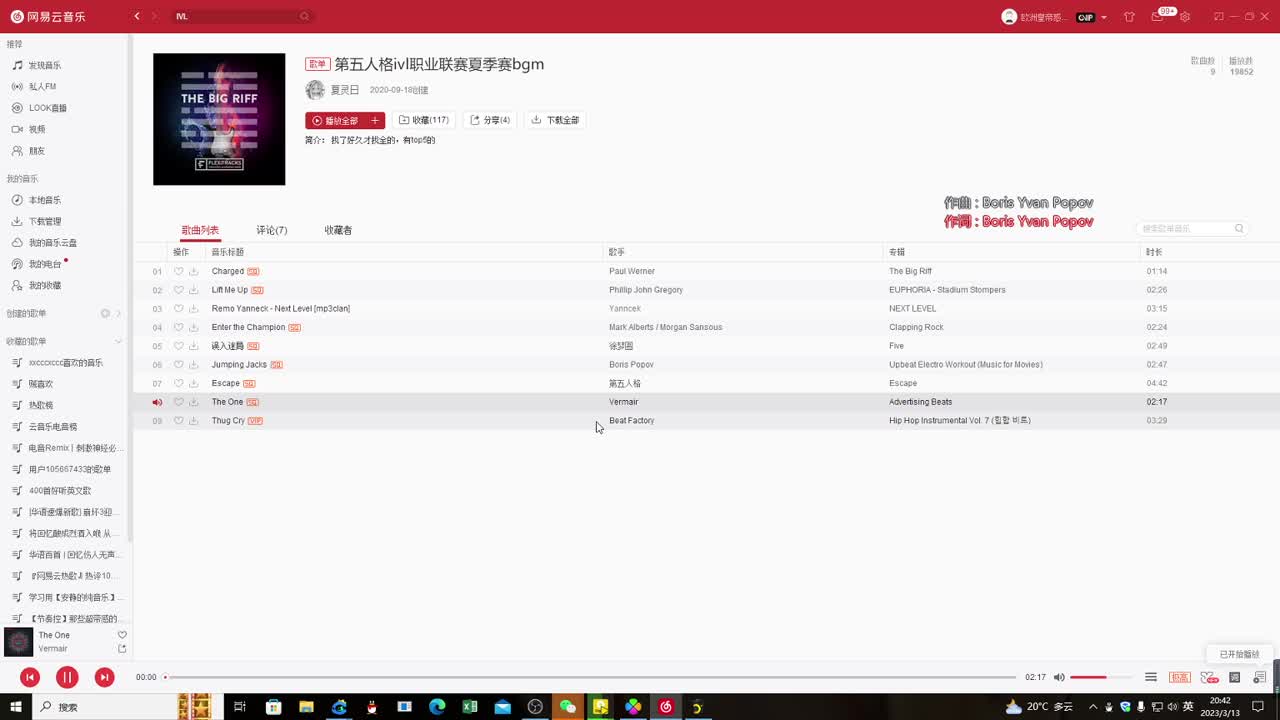Toggle desktop lyrics 词 icon
The height and width of the screenshot is (720, 1280).
pos(1234,677)
